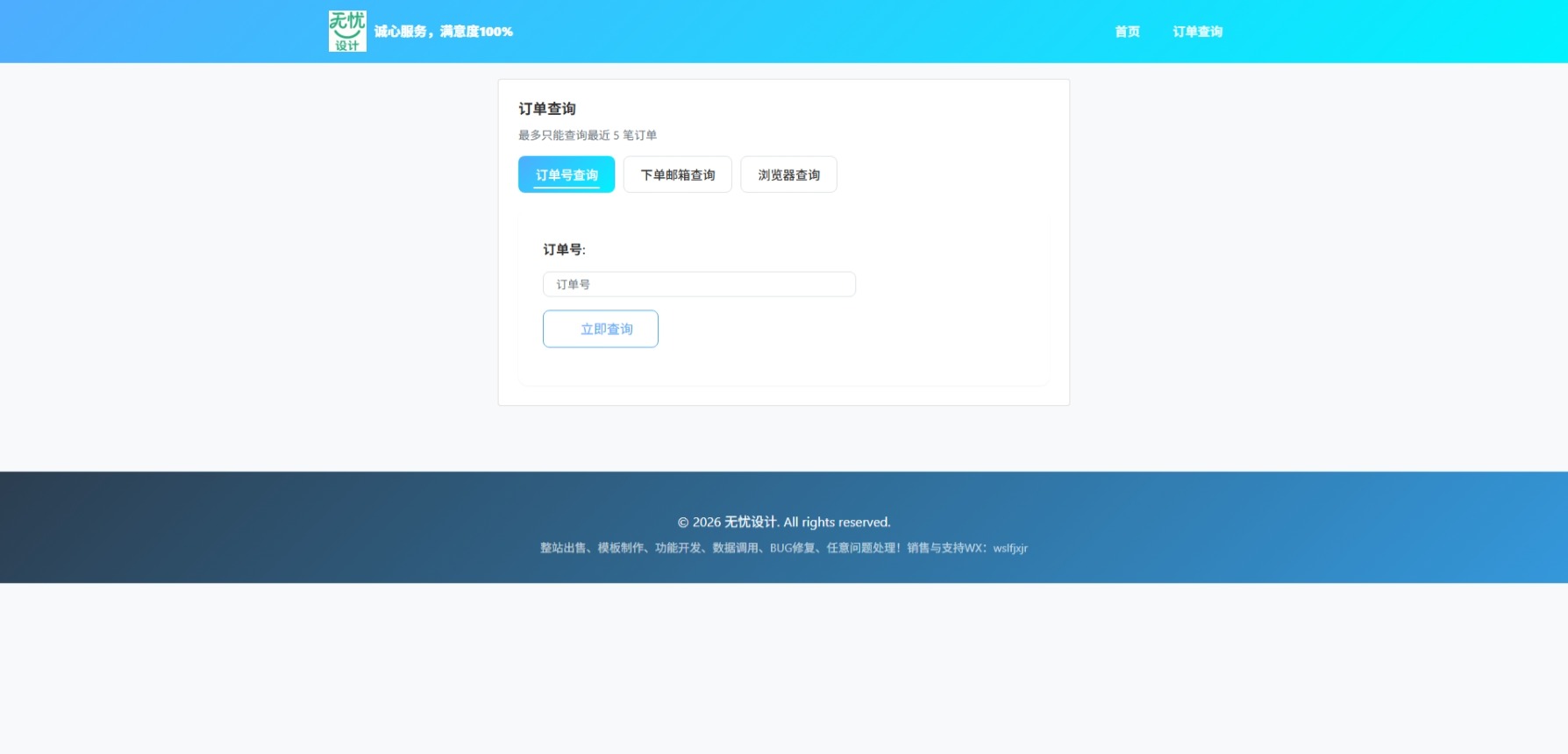Viewport: 1568px width, 754px height.
Task: Focus the 订单号 input field
Action: click(x=699, y=284)
